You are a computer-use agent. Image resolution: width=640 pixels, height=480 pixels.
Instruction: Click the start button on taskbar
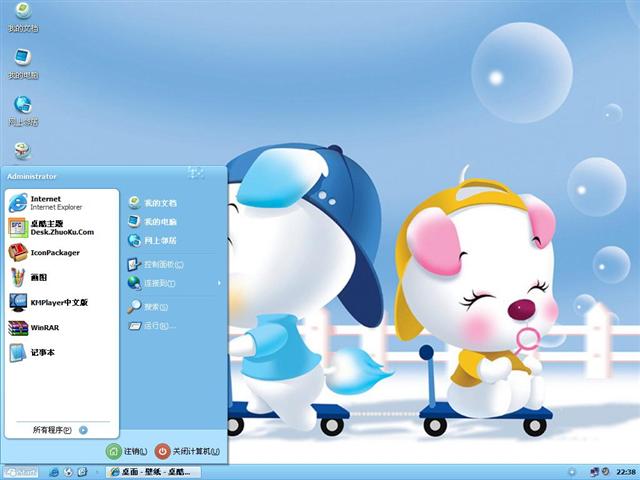[20, 472]
